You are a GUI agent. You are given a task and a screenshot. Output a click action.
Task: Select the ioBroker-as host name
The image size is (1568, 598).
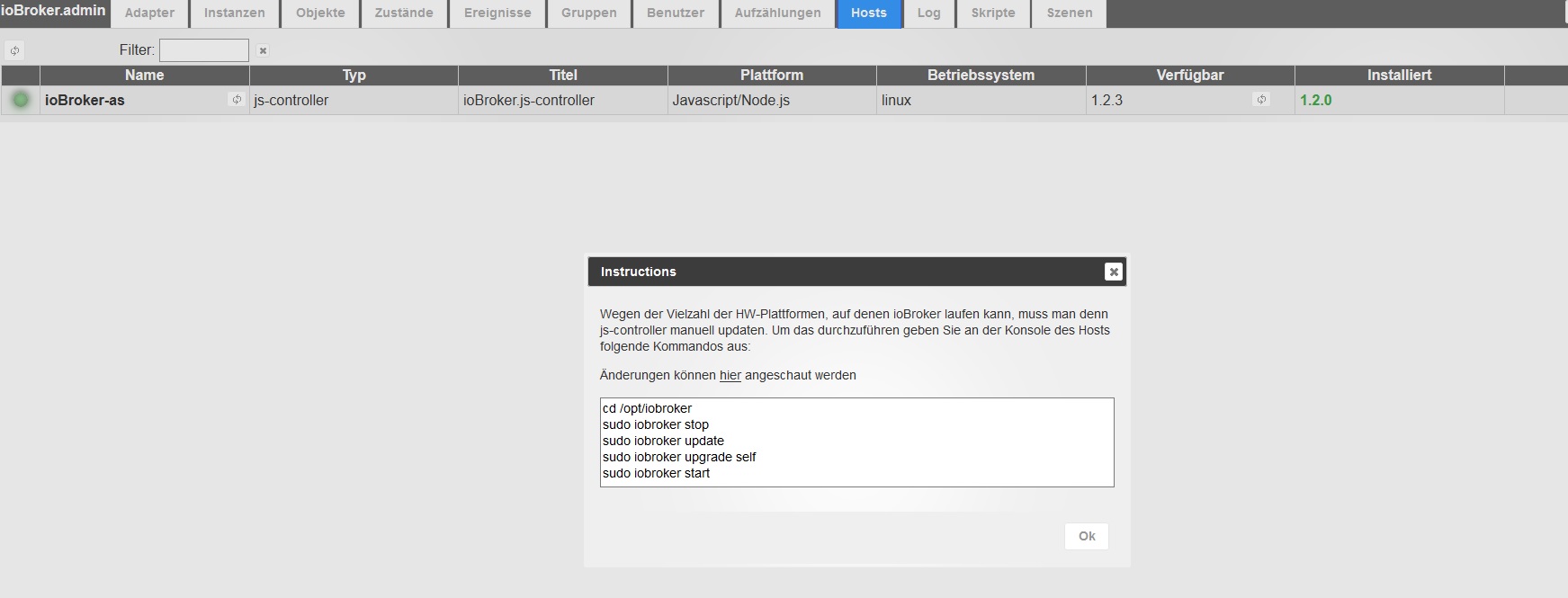(85, 100)
